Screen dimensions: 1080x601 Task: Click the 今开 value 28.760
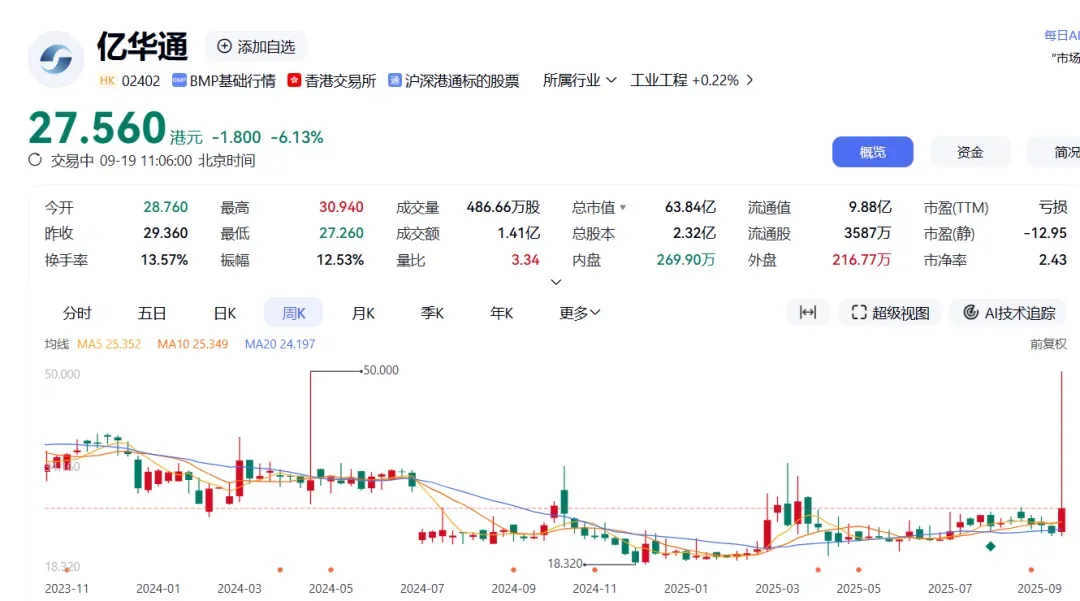point(165,207)
